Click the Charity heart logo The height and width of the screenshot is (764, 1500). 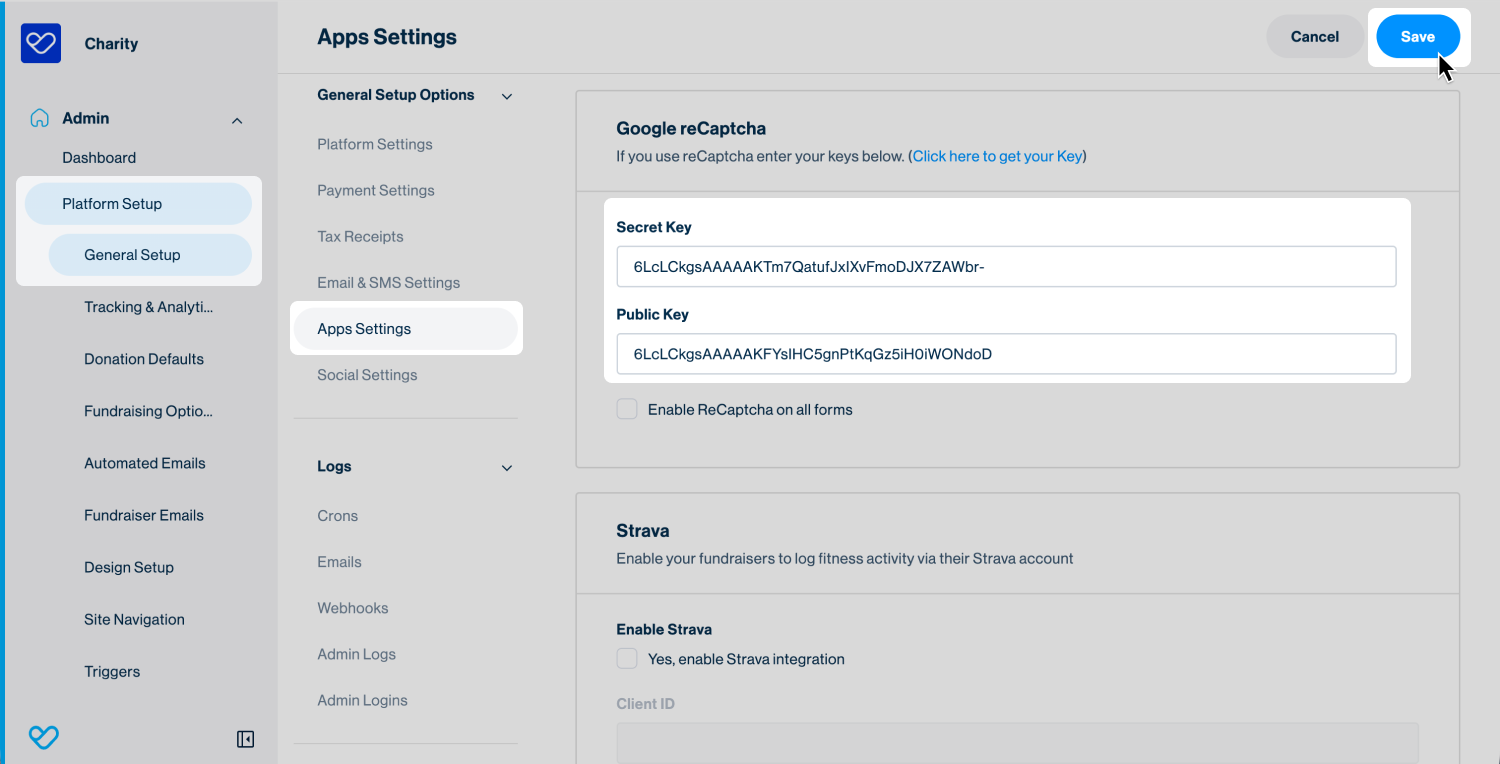[40, 43]
